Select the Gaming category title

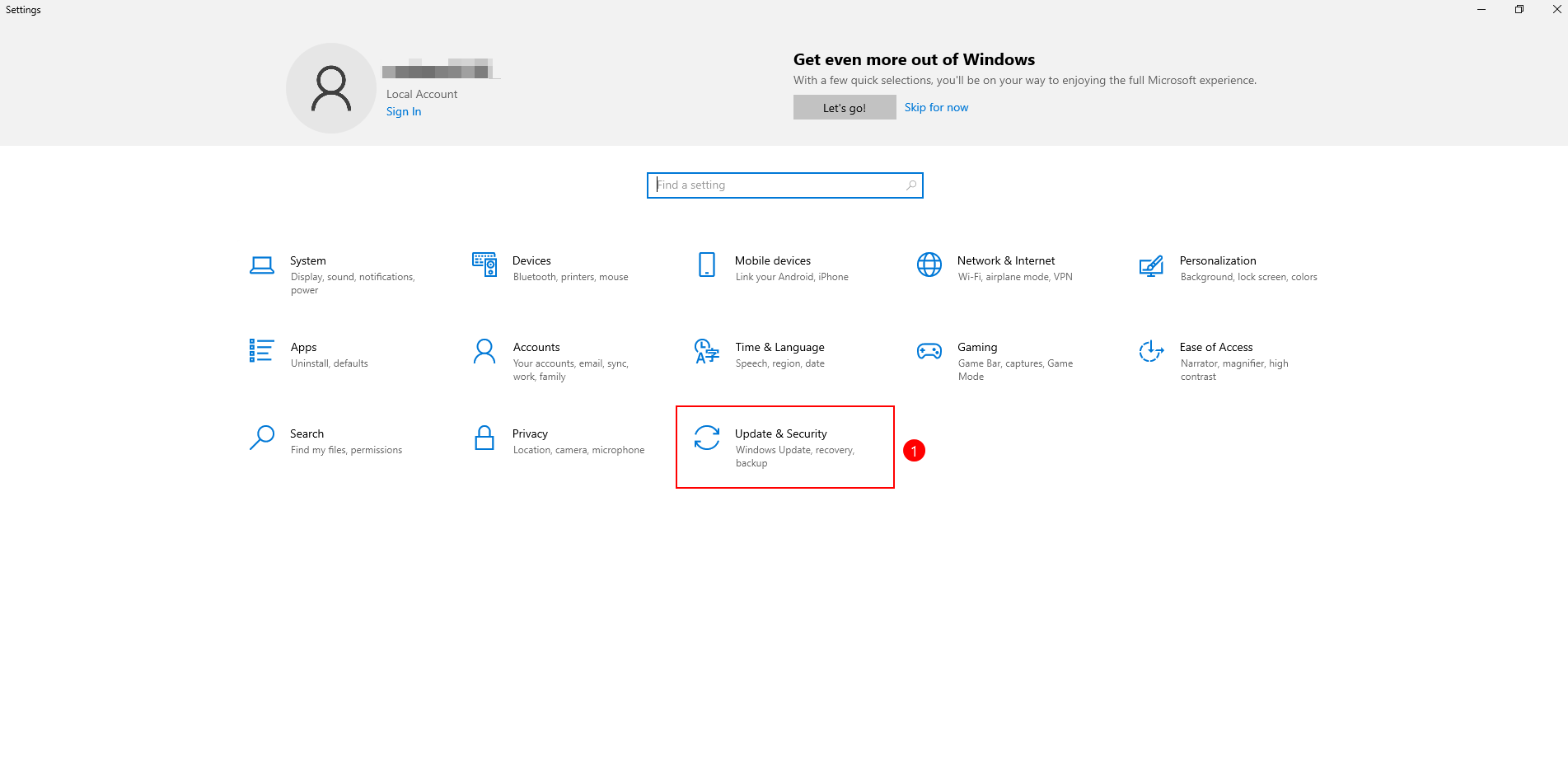coord(977,347)
